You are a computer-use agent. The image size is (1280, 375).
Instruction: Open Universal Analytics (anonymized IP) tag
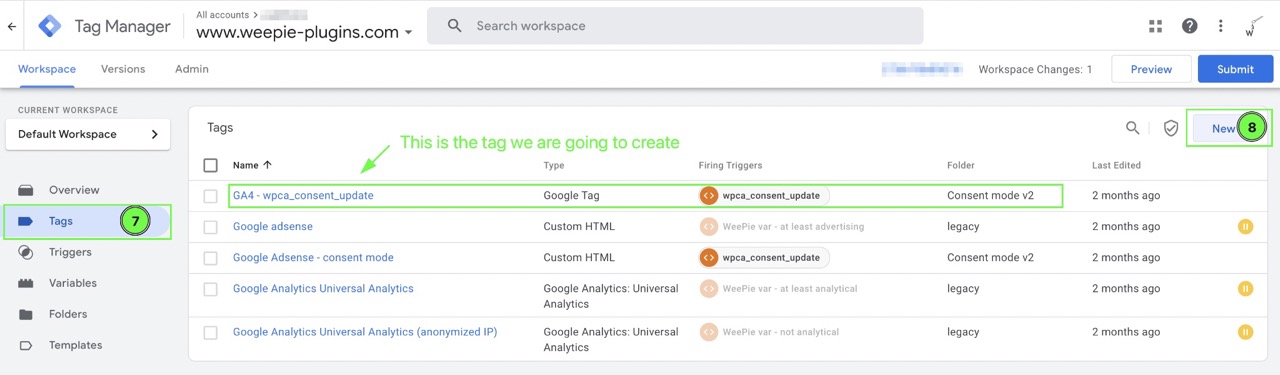(x=365, y=332)
